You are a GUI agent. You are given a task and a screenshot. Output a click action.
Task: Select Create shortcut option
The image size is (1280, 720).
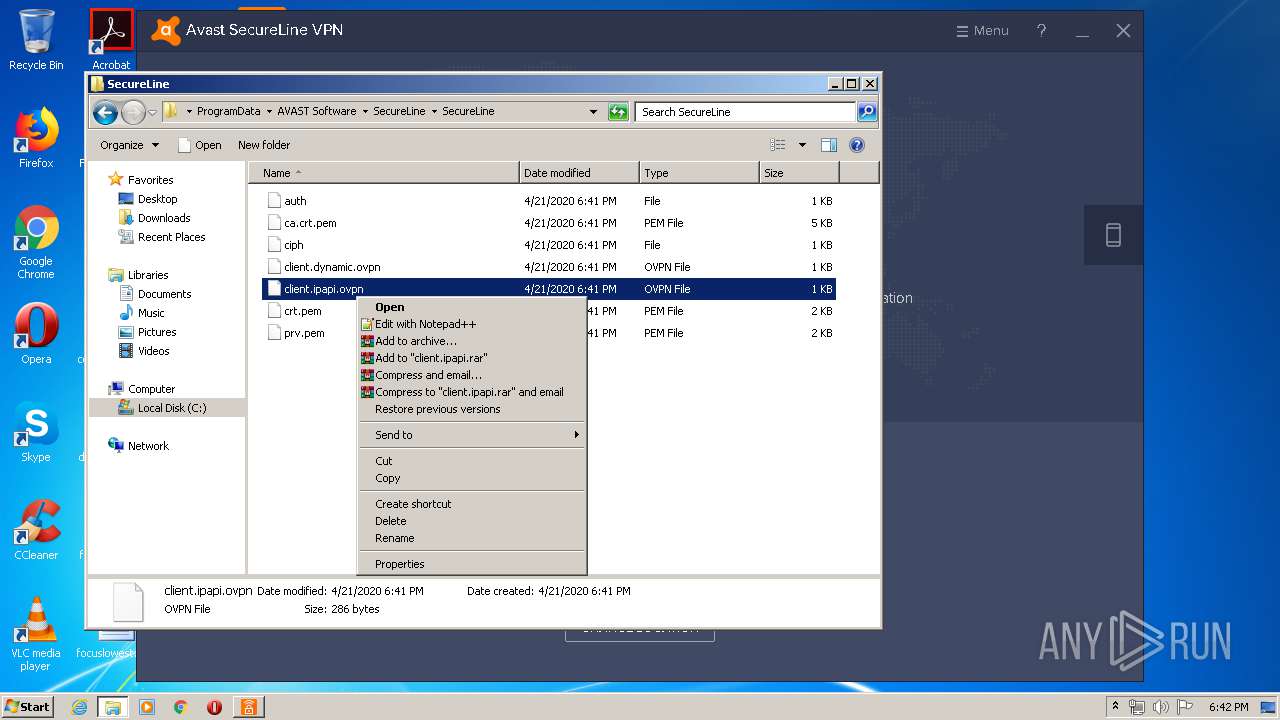(x=471, y=504)
